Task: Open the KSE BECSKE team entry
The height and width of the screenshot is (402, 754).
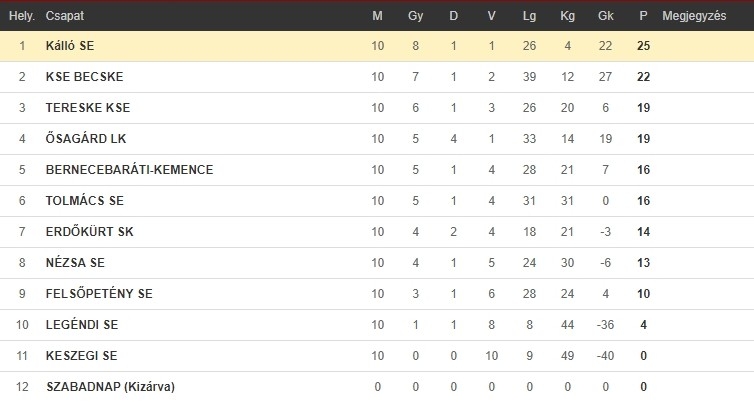Action: click(85, 76)
